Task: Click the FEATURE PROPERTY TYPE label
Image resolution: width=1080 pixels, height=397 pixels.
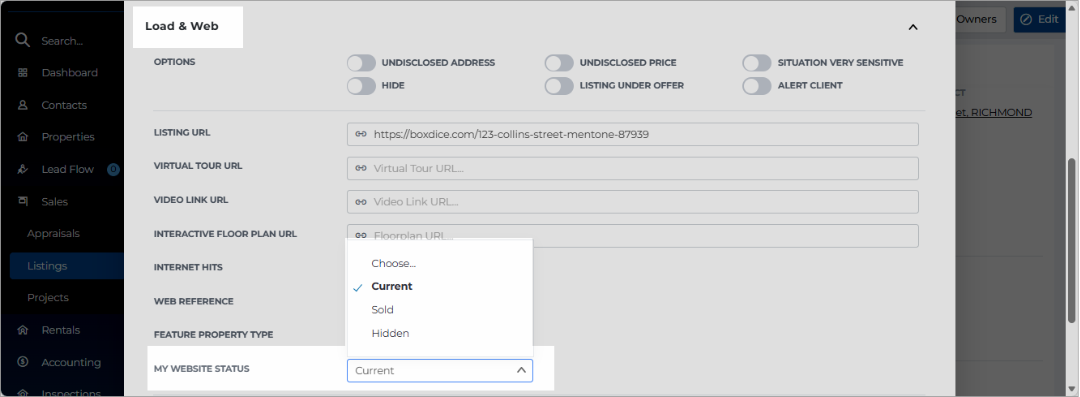Action: coord(214,335)
